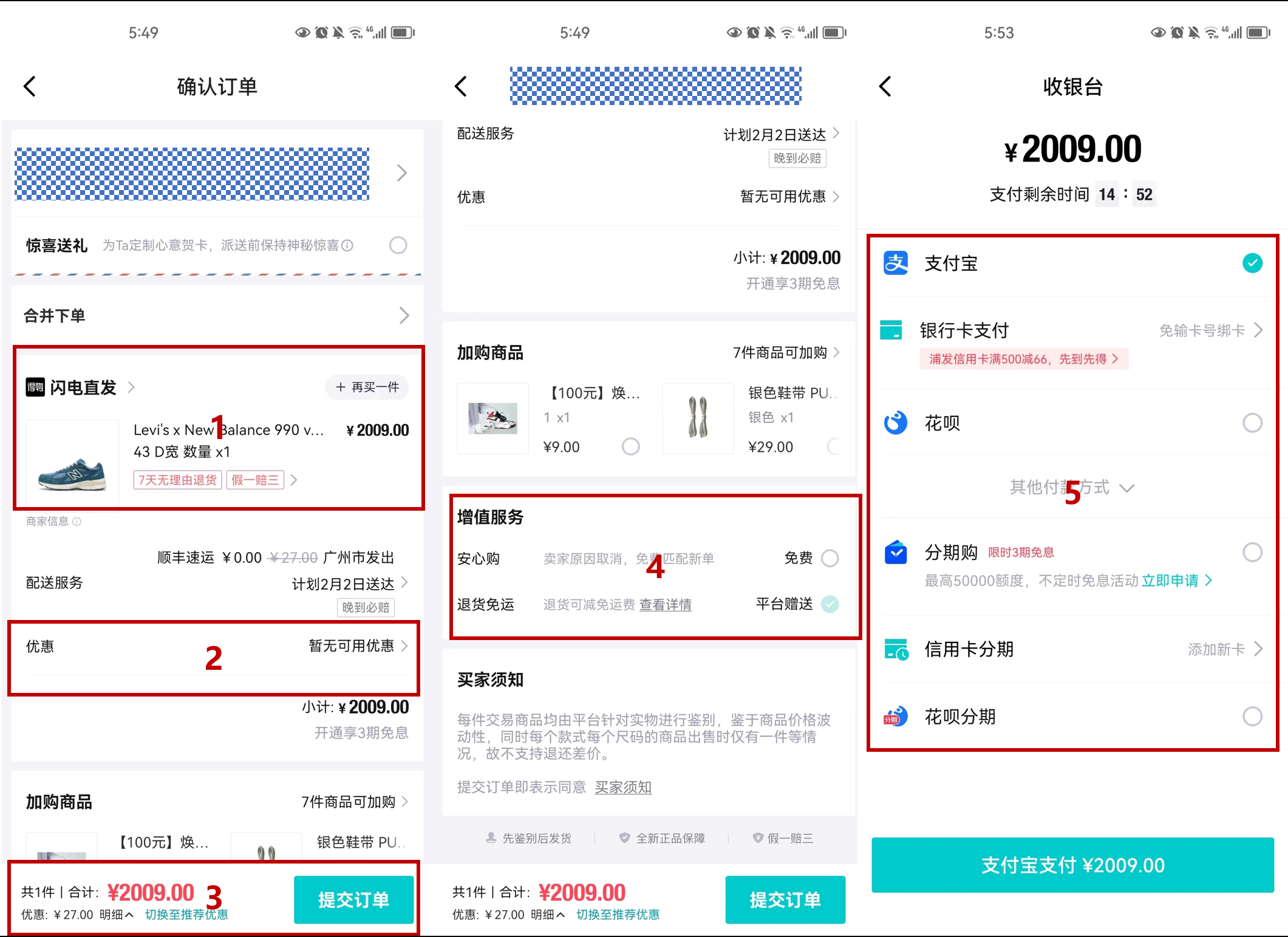This screenshot has width=1288, height=937.
Task: Click the bank card payment (银行卡支付) icon
Action: (893, 330)
